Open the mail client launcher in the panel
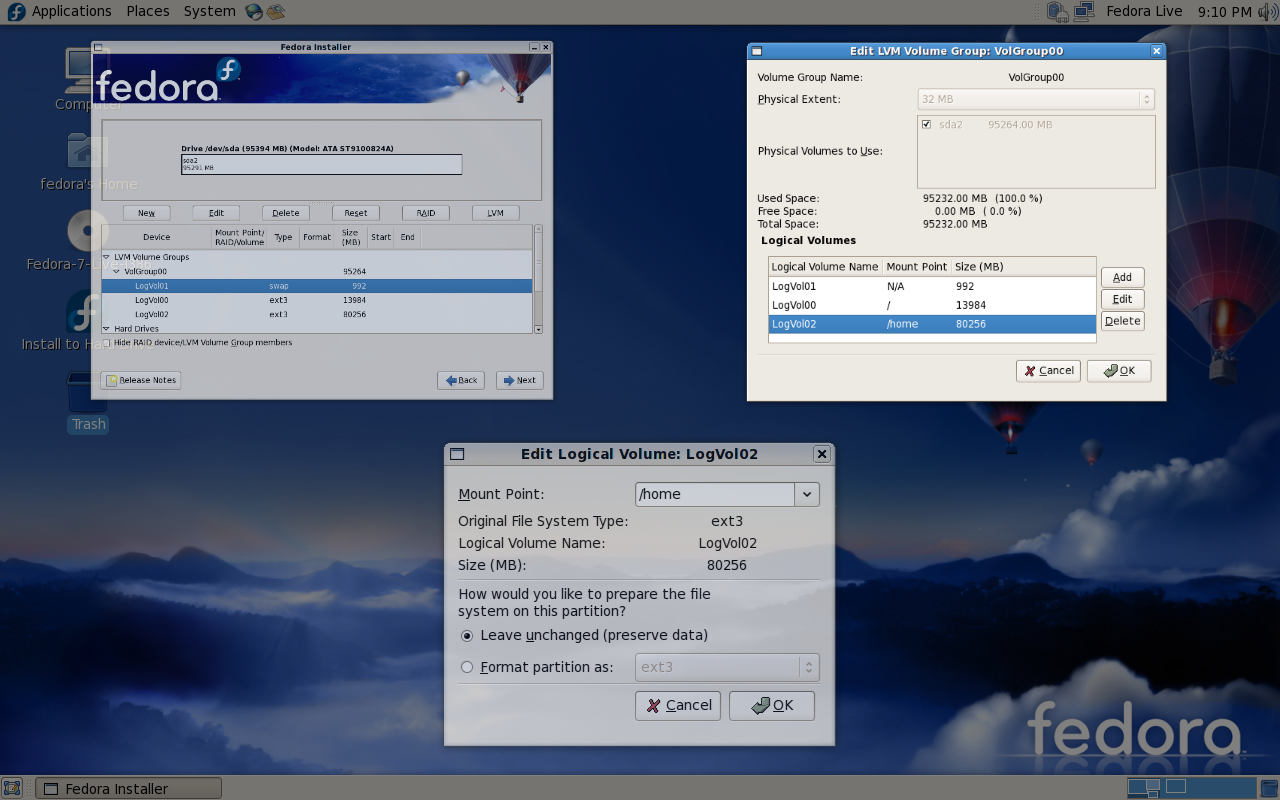This screenshot has width=1280, height=800. coord(275,12)
